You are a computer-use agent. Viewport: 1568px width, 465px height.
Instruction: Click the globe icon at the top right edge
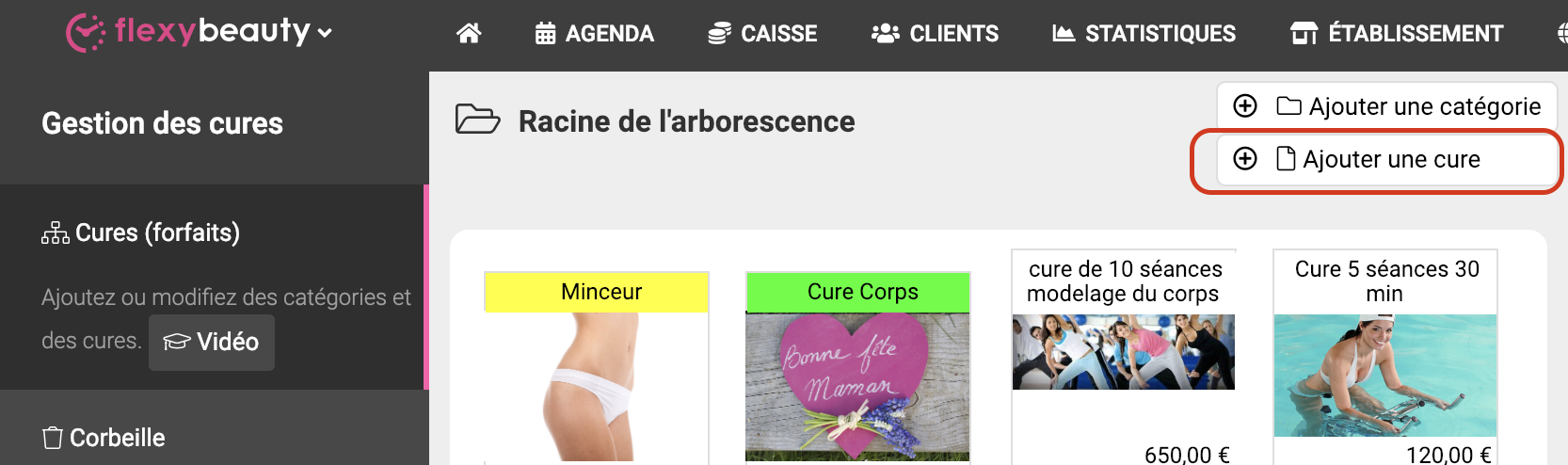click(x=1562, y=34)
